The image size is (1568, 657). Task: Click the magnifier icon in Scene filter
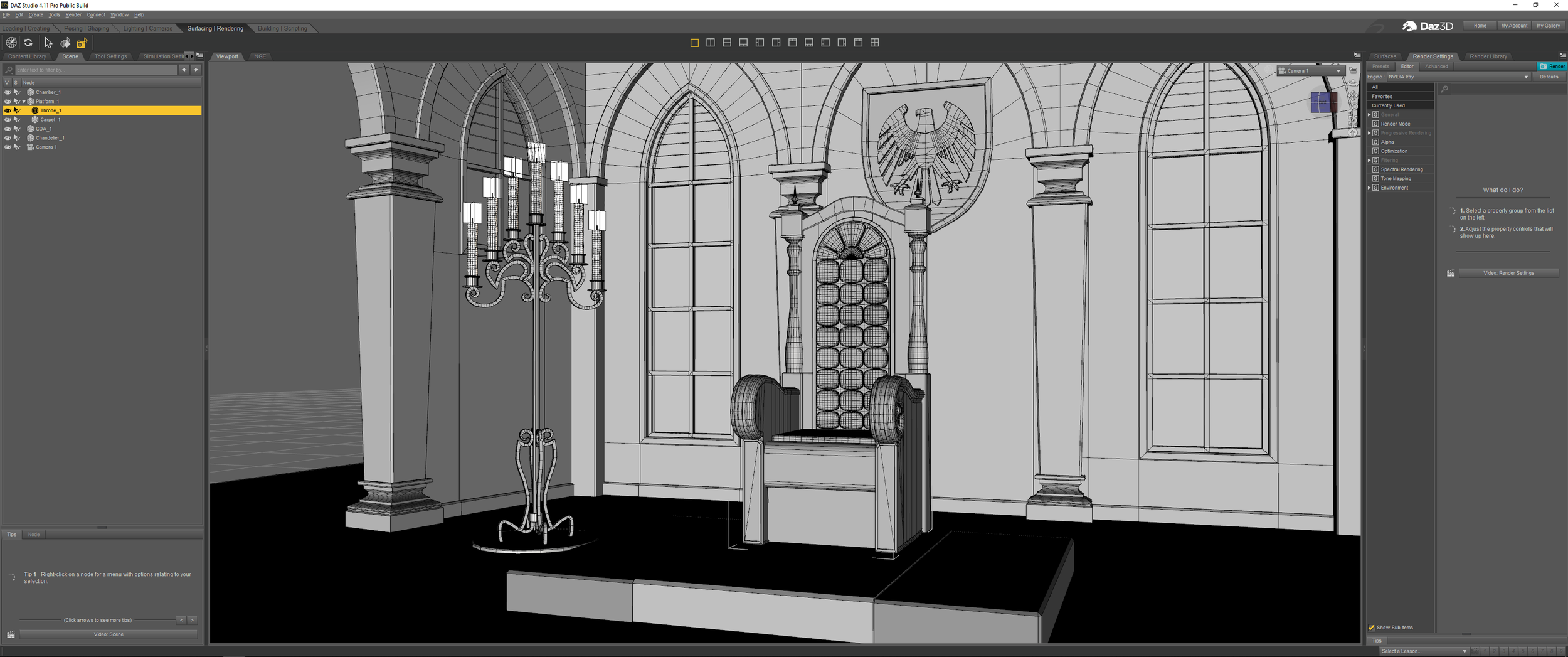point(9,70)
